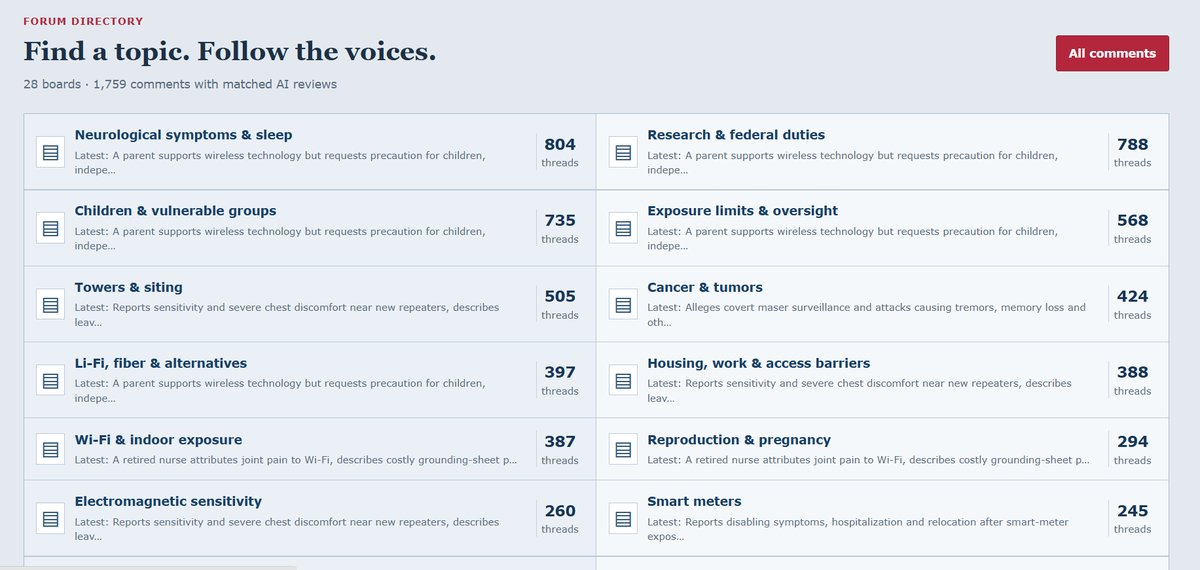Open Li-Fi, fiber & alternatives board
The image size is (1200, 570).
[x=161, y=363]
